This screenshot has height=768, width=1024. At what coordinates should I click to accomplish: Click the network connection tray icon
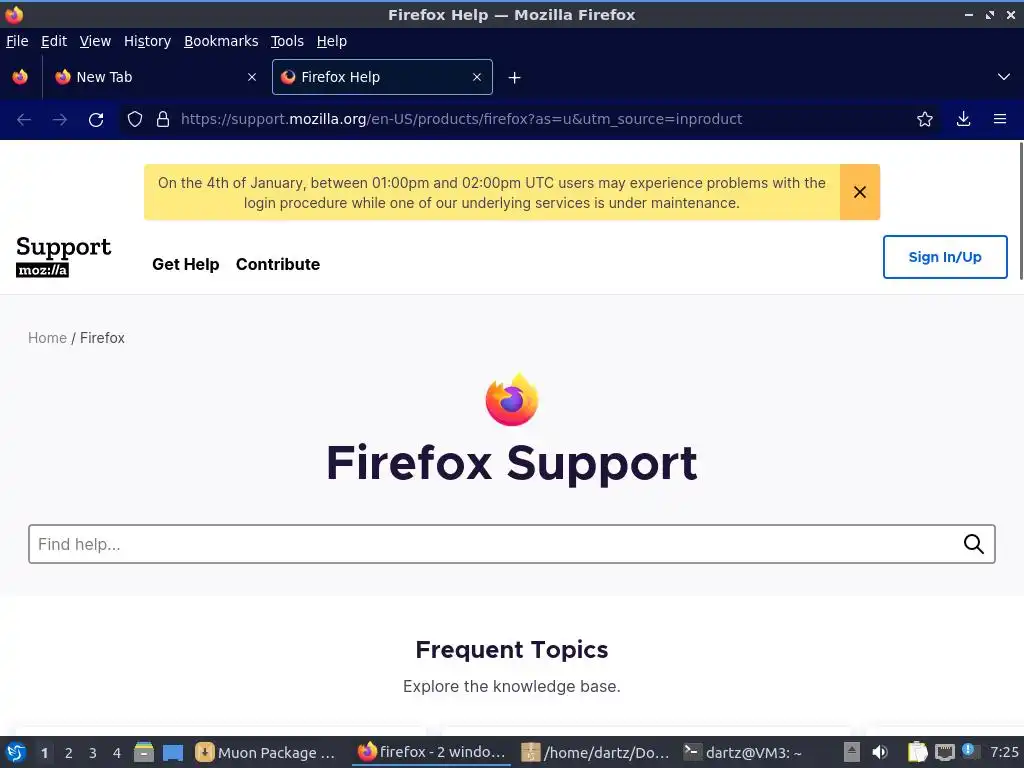tap(944, 753)
